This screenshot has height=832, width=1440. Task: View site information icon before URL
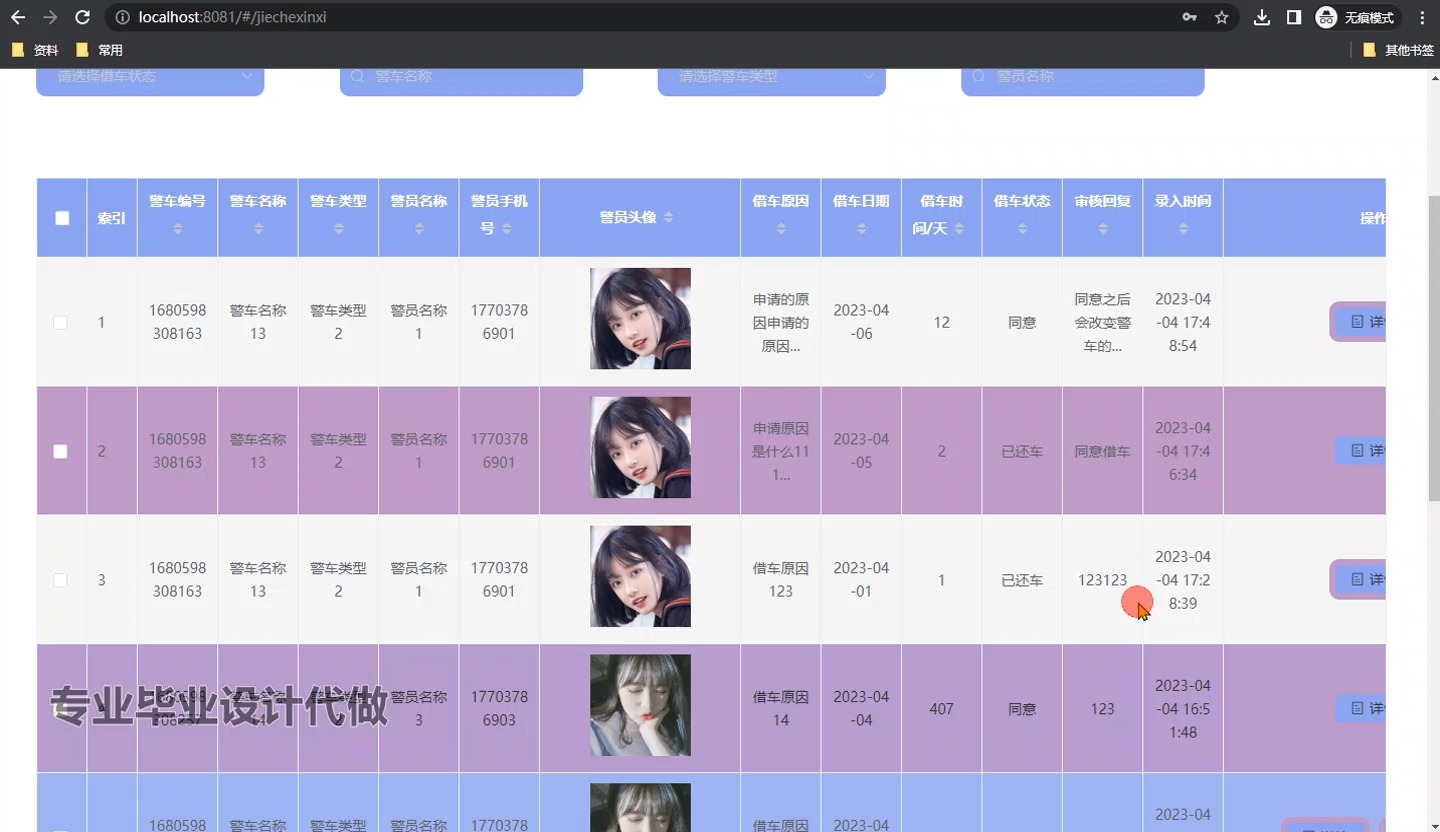tap(123, 17)
